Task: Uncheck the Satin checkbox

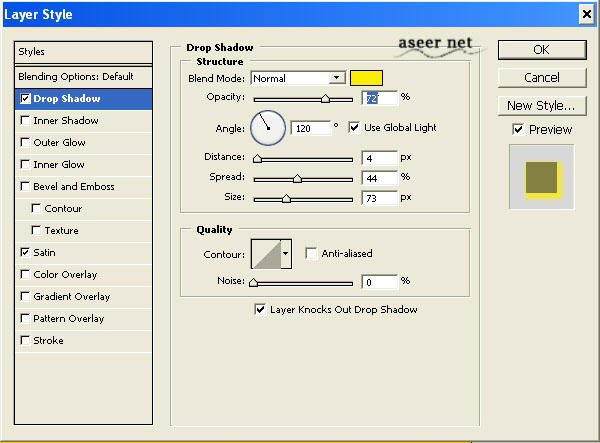Action: 25,252
